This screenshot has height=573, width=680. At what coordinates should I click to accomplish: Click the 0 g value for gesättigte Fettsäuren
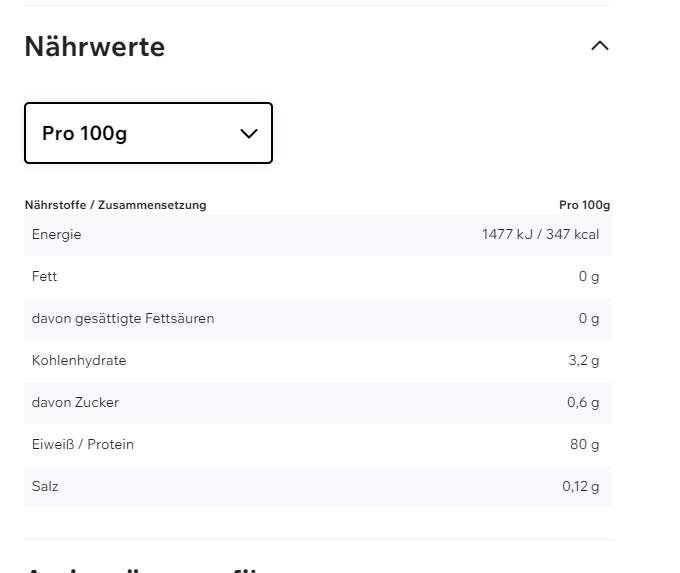click(x=589, y=319)
